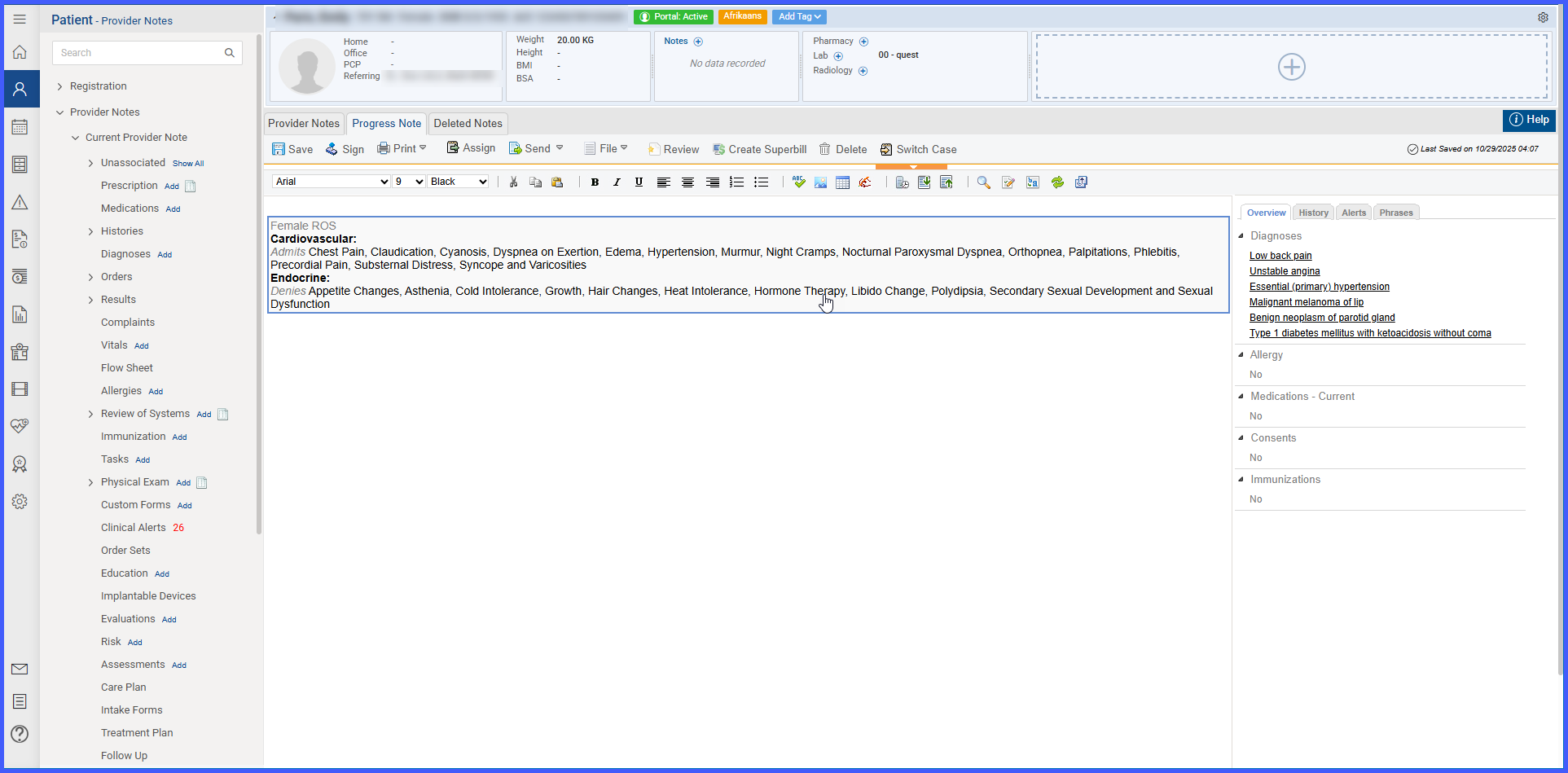Screen dimensions: 1568x773
Task: Collapse the Diagnoses section in Overview
Action: pos(1241,236)
